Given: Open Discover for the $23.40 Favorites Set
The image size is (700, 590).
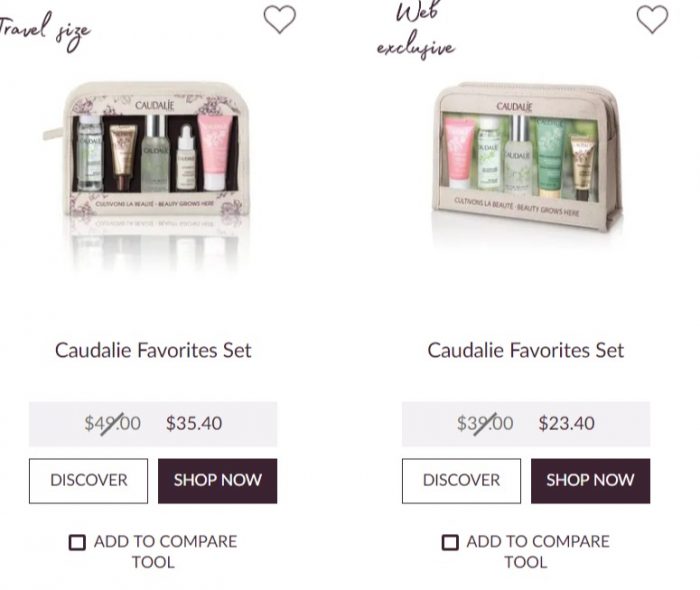Looking at the screenshot, I should (x=461, y=481).
